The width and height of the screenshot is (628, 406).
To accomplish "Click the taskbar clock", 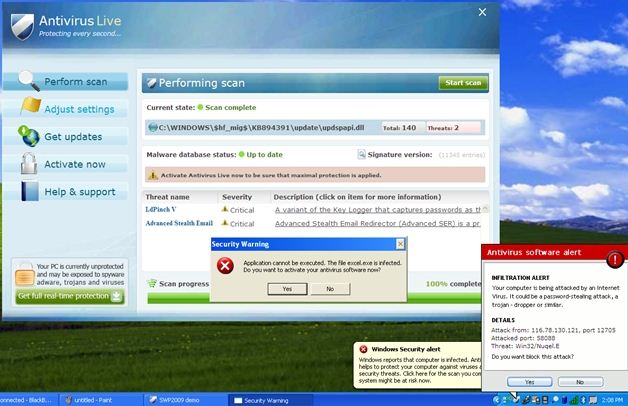I will 612,400.
